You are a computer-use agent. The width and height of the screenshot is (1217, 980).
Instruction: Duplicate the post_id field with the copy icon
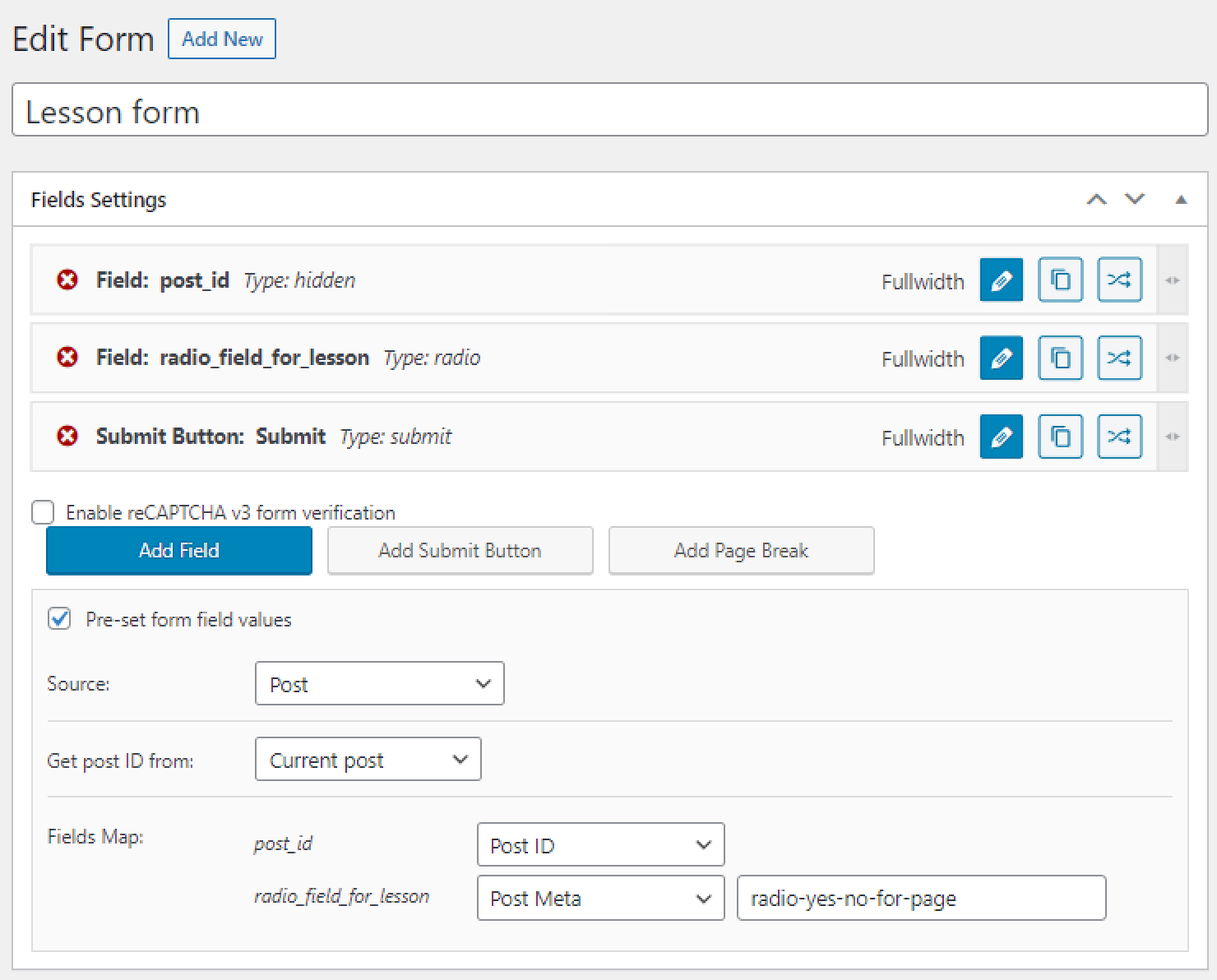coord(1060,280)
